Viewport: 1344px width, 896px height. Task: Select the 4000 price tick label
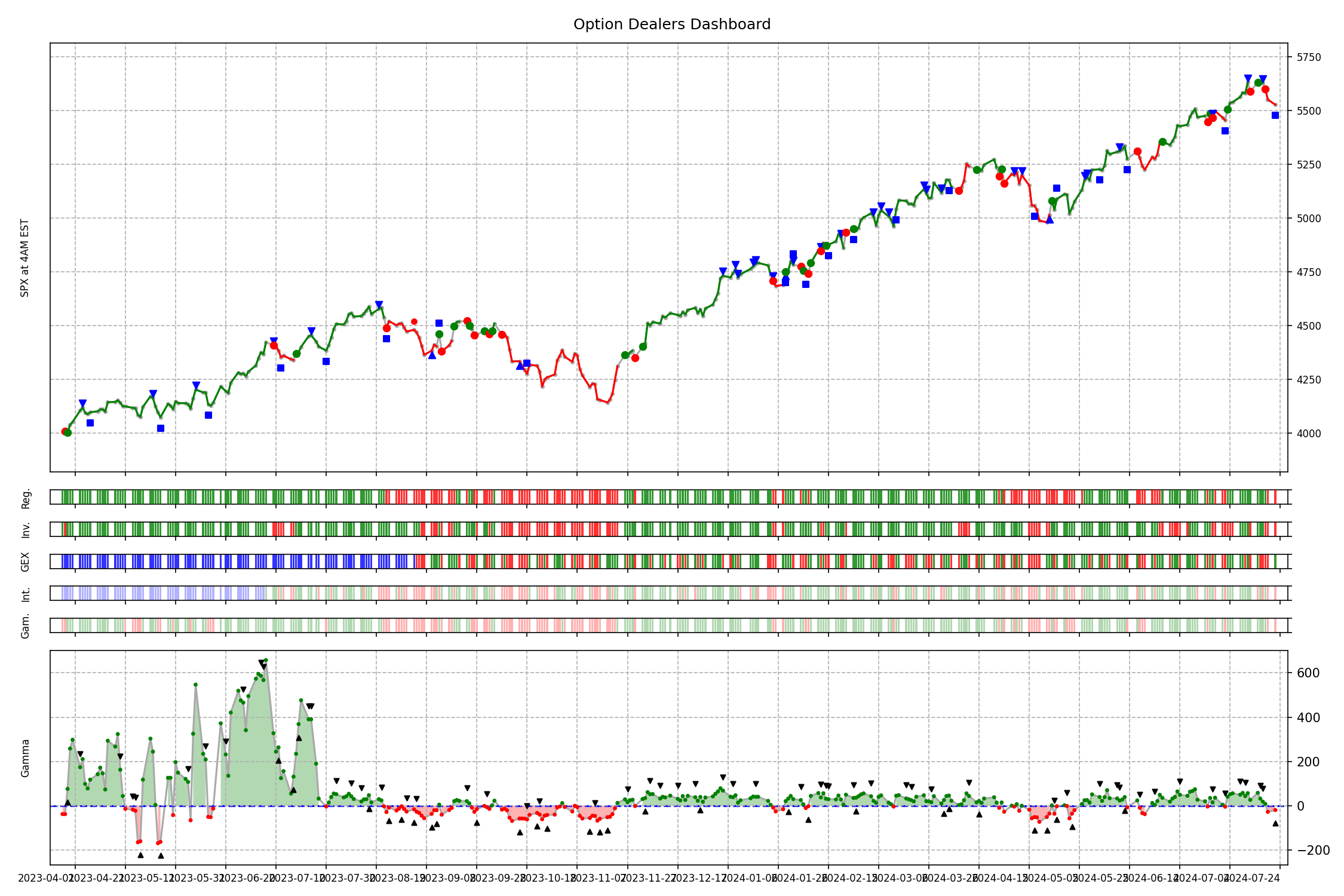point(1308,433)
